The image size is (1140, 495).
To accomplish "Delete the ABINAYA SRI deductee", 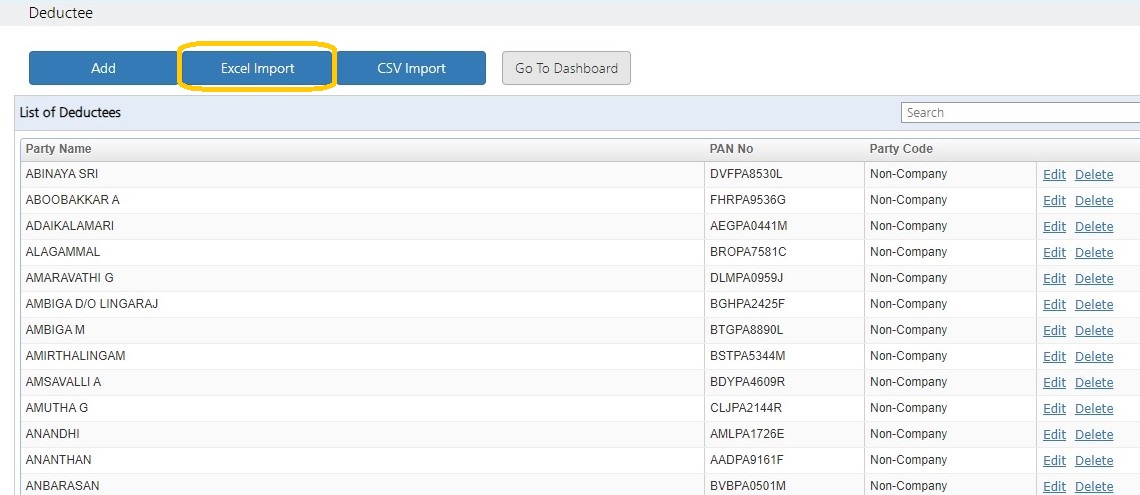I will pyautogui.click(x=1094, y=174).
